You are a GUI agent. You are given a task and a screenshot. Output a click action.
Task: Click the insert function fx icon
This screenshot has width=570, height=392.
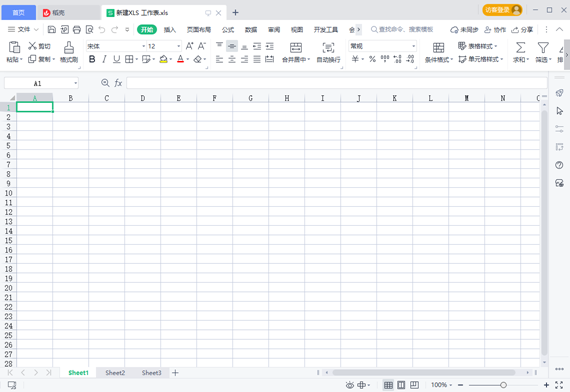click(x=118, y=83)
